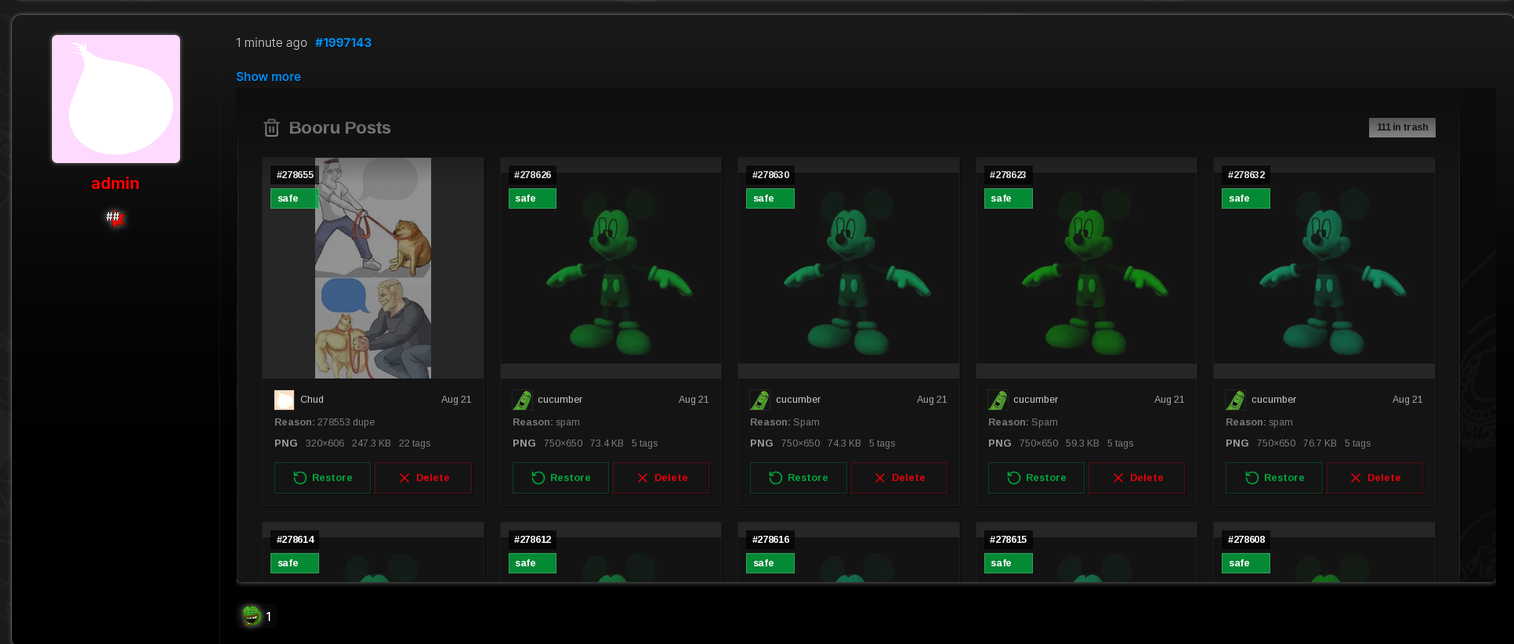Open post link #1997143
Viewport: 1514px width, 644px height.
click(343, 43)
